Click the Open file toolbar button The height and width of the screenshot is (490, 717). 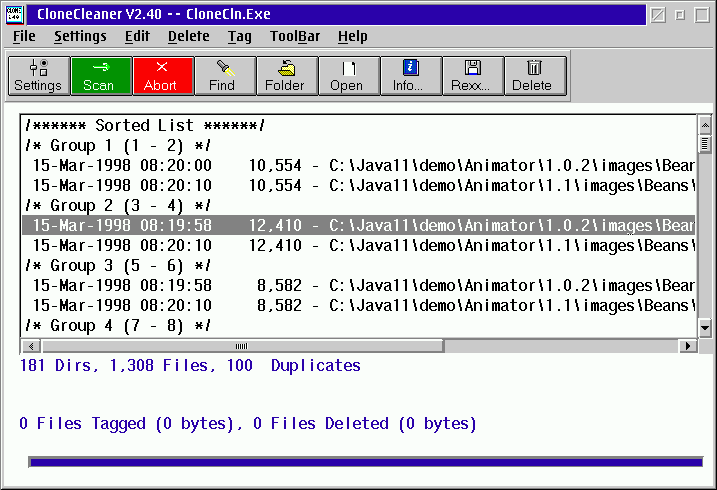pyautogui.click(x=349, y=76)
